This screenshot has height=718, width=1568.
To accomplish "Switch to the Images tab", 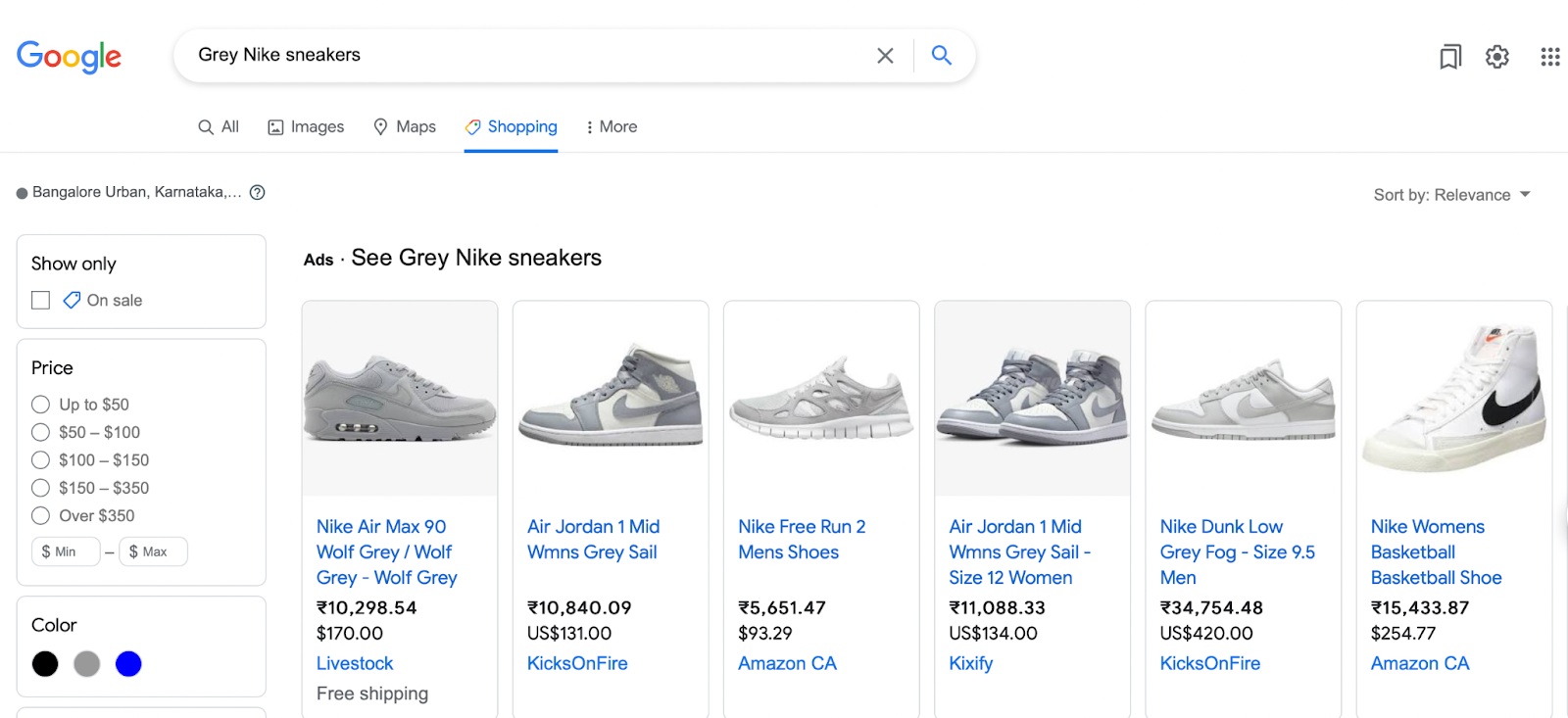I will pos(306,127).
